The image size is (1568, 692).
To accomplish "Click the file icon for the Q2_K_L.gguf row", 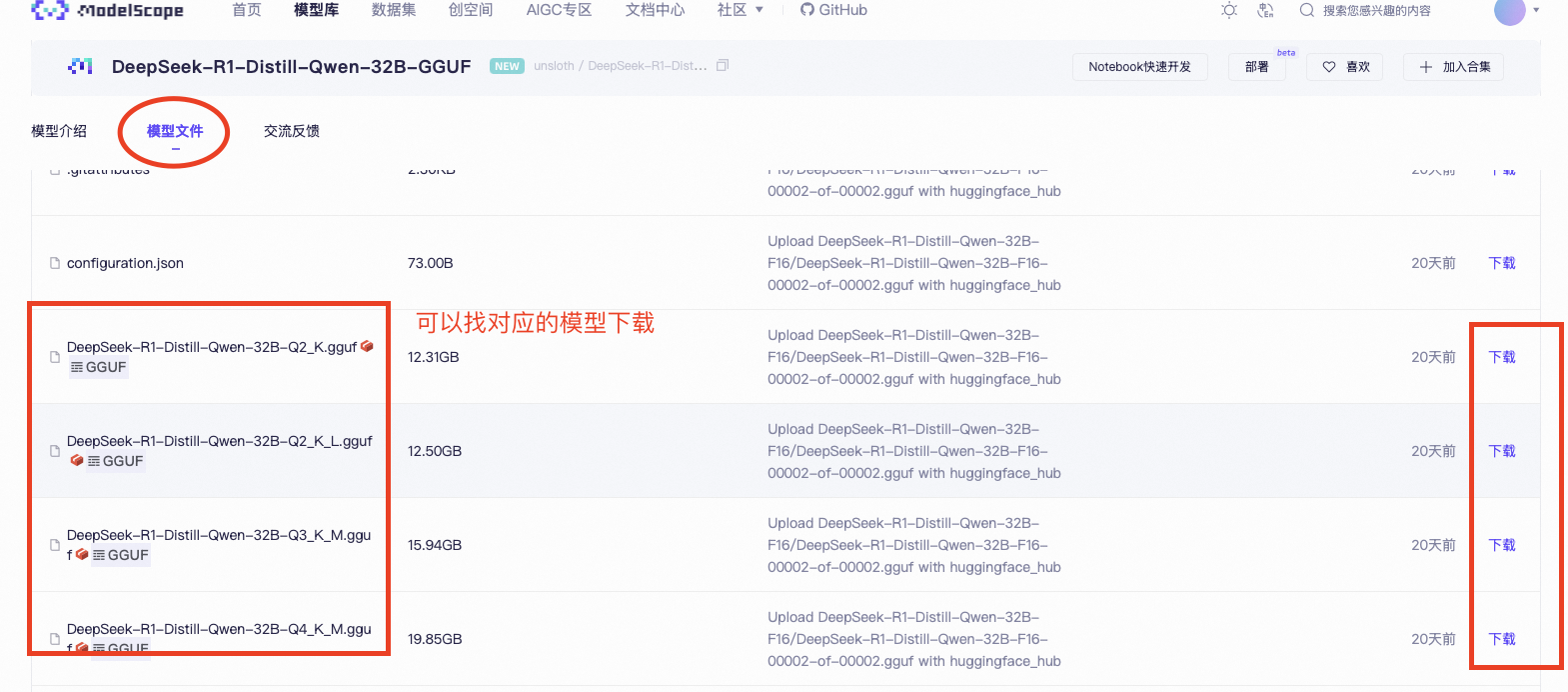I will click(55, 451).
